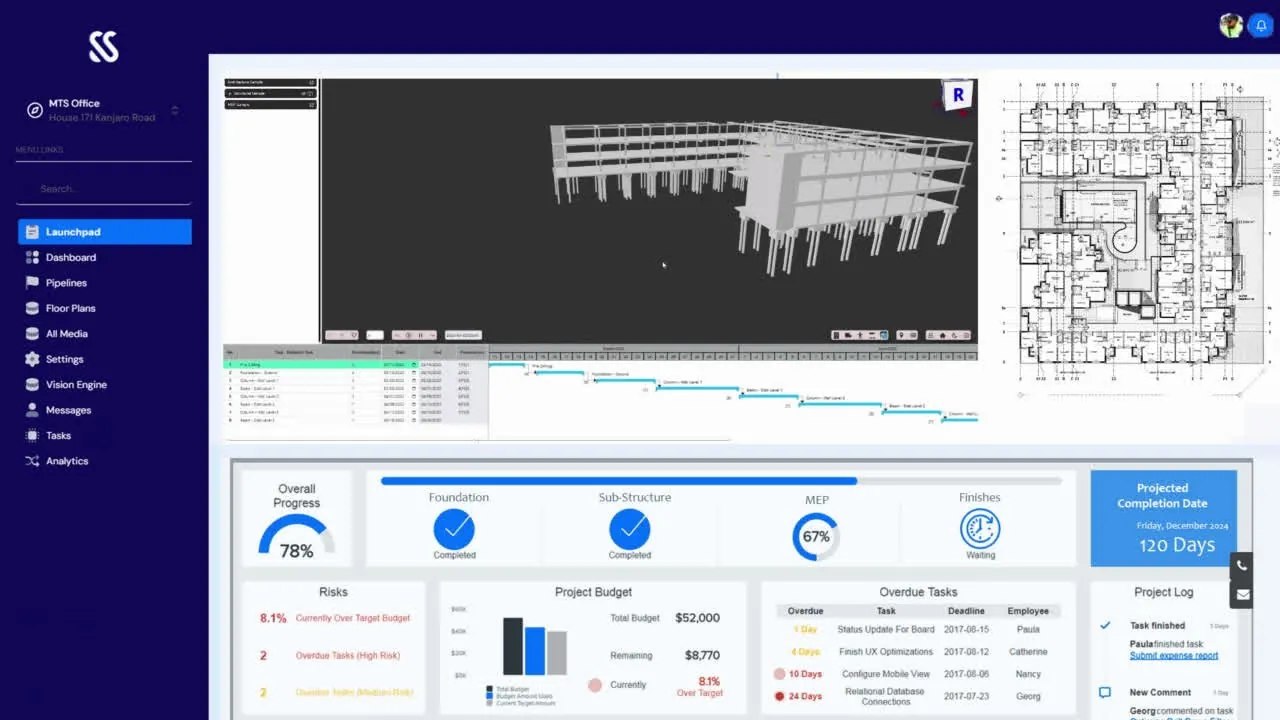Screen dimensions: 1280x720
Task: Open the notifications bell icon
Action: (1259, 26)
